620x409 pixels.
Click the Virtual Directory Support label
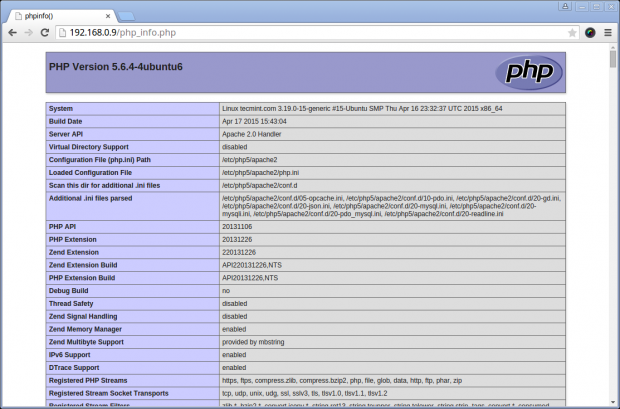(89, 147)
